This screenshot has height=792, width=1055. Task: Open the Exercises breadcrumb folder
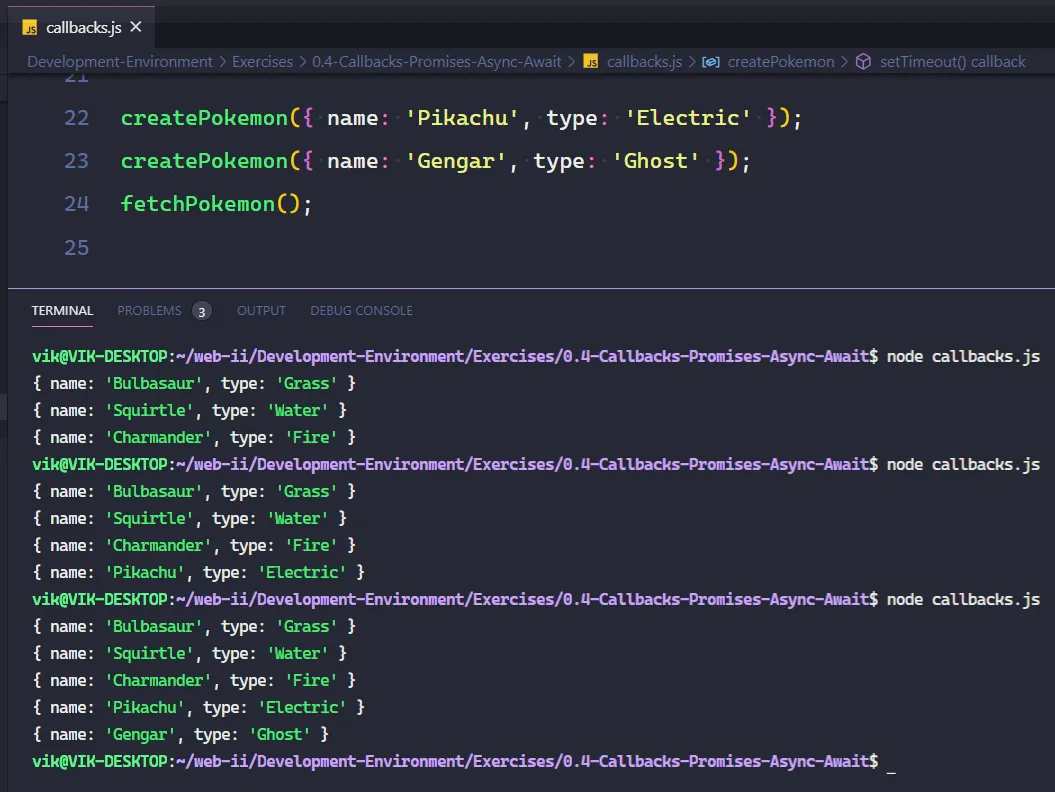click(262, 62)
